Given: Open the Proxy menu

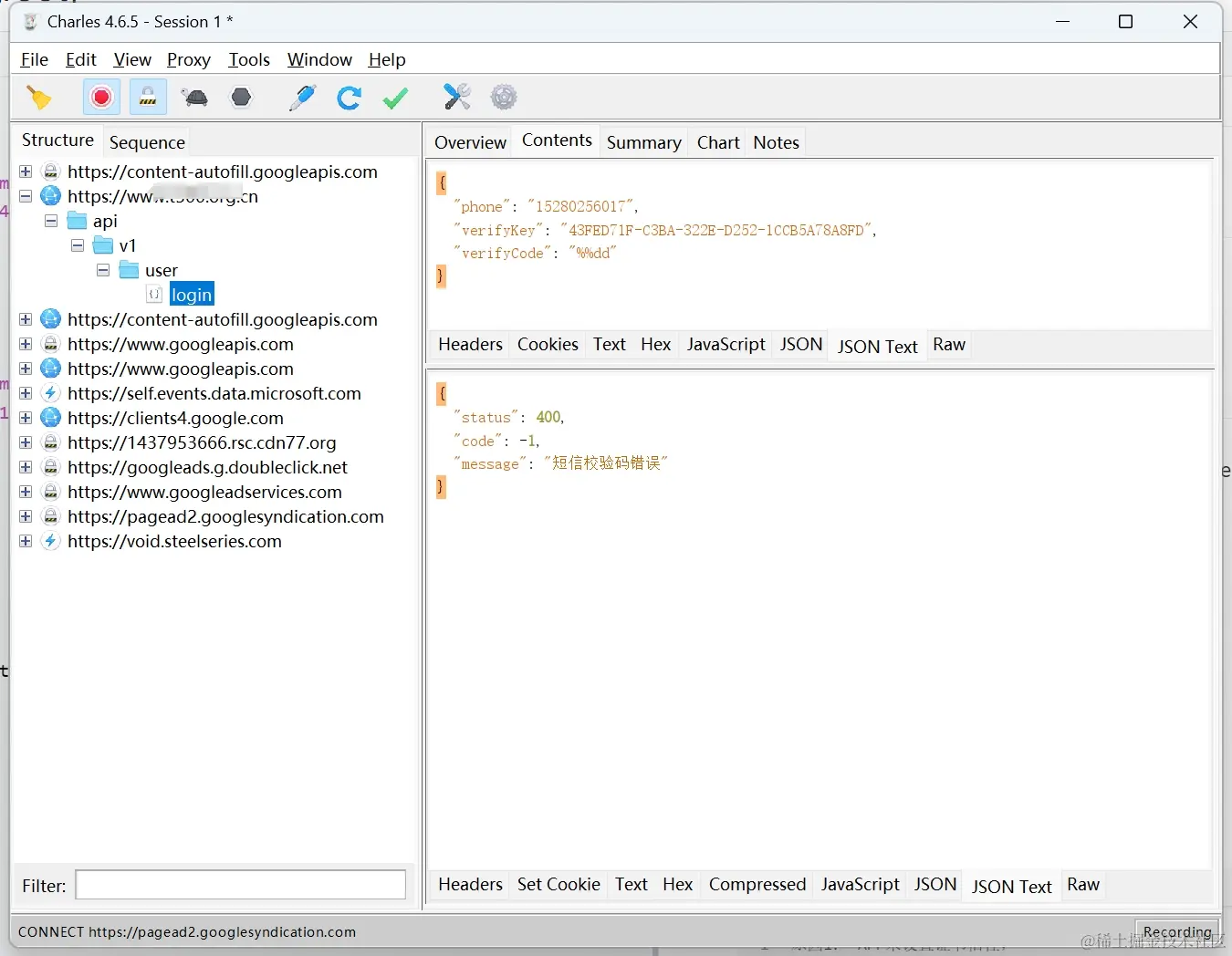Looking at the screenshot, I should tap(188, 60).
